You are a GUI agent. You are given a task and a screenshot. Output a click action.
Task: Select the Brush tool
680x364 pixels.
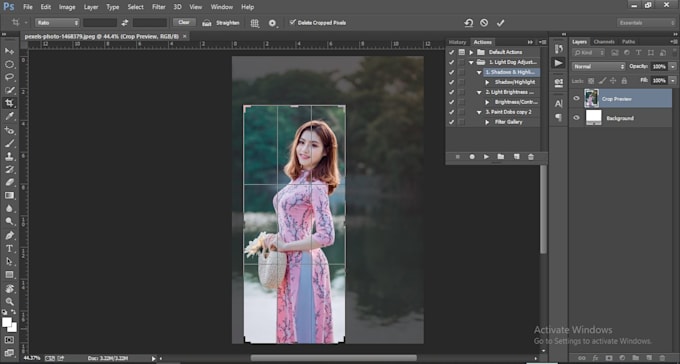point(9,143)
